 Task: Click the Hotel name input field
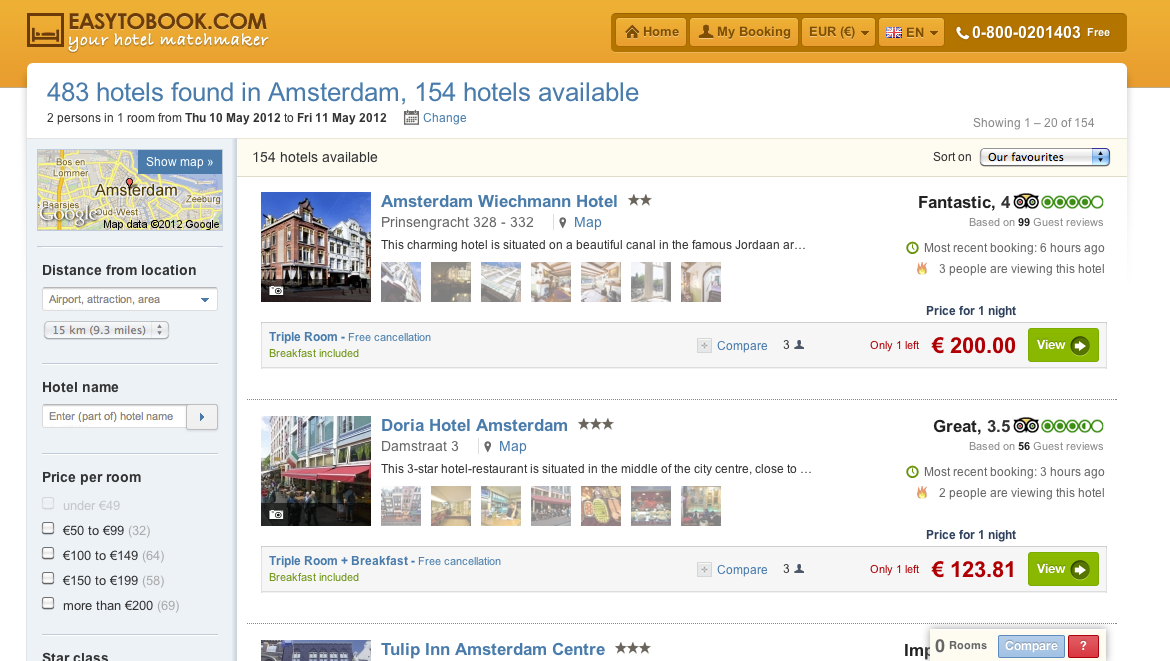point(113,416)
